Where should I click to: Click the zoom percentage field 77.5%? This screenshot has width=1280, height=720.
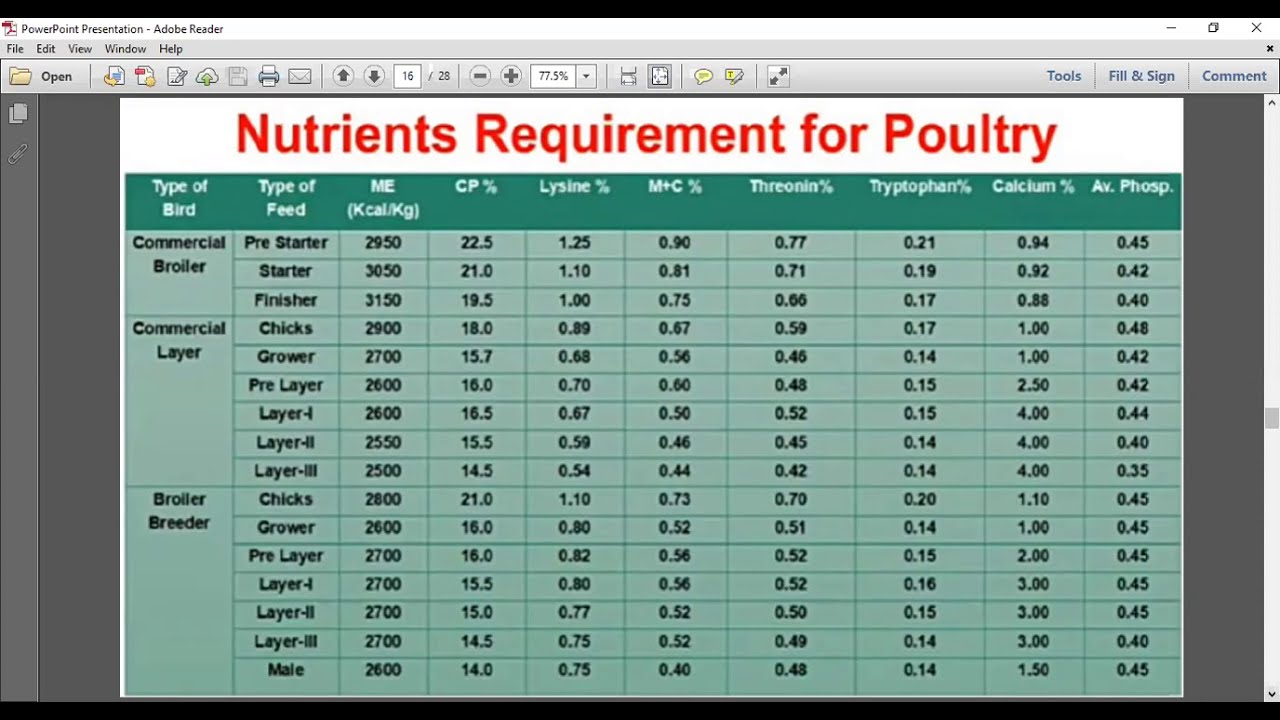point(553,76)
